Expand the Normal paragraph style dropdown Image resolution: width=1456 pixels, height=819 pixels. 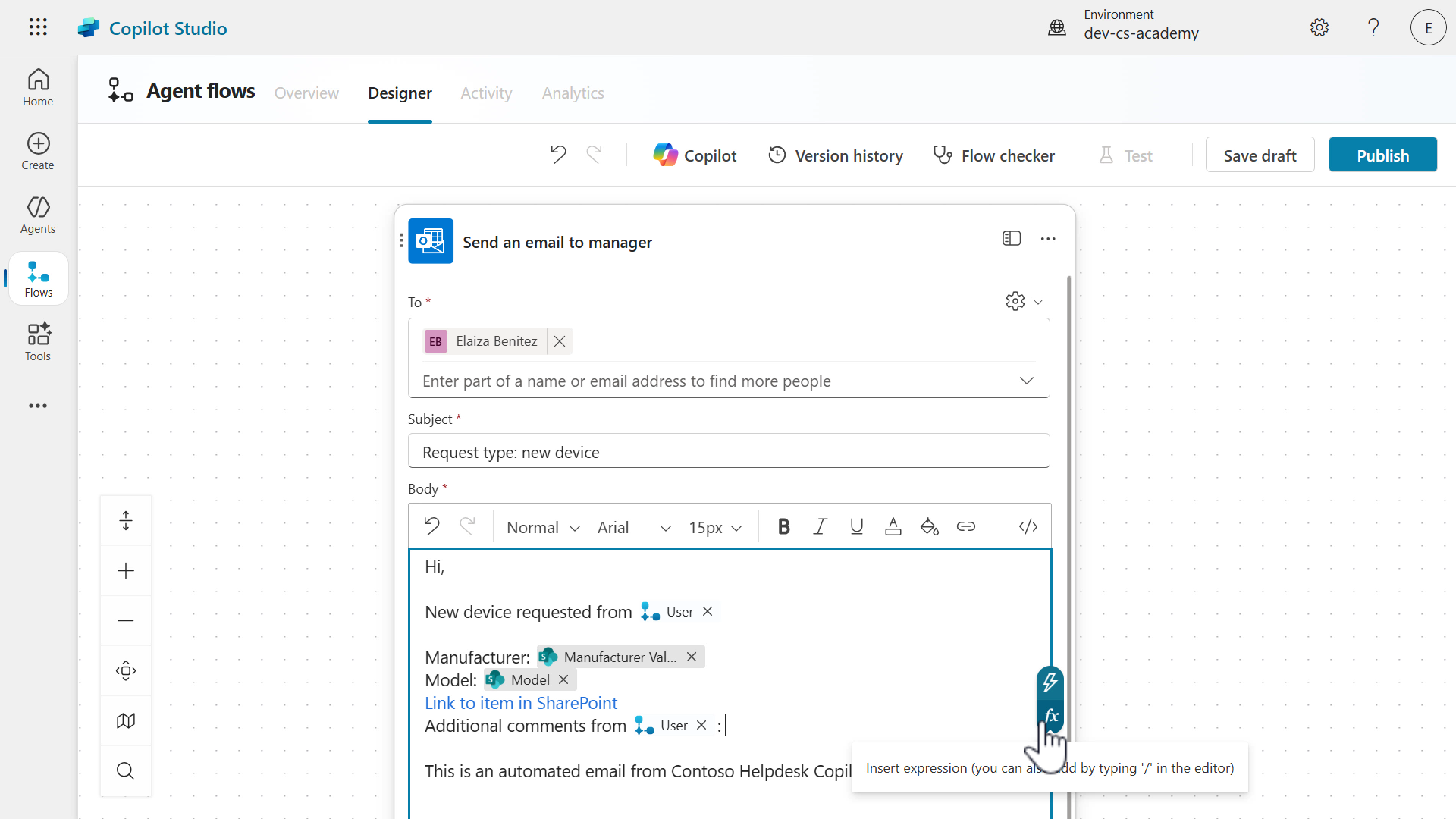543,528
